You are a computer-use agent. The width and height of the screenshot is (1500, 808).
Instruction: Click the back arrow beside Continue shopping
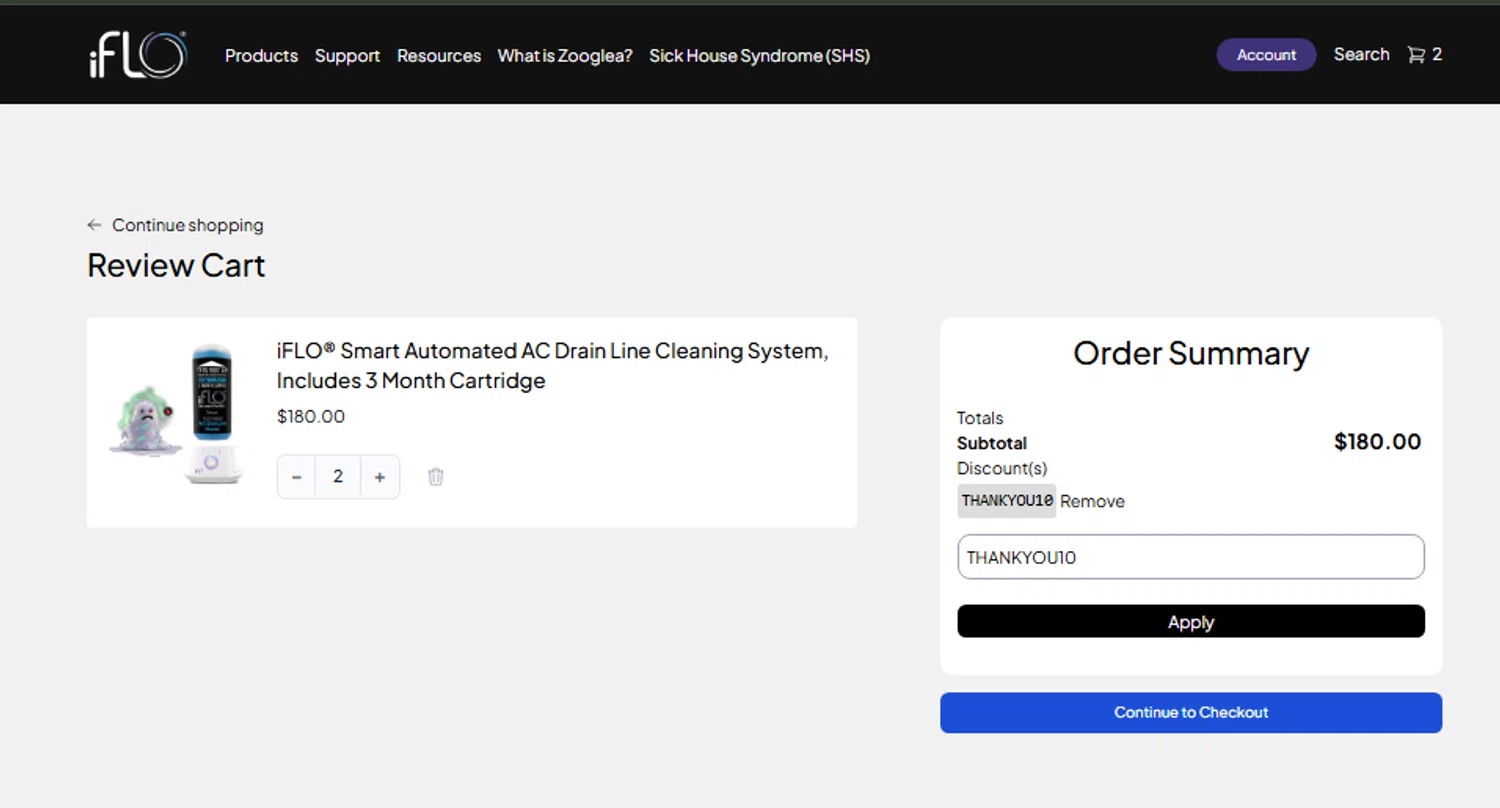(x=94, y=225)
